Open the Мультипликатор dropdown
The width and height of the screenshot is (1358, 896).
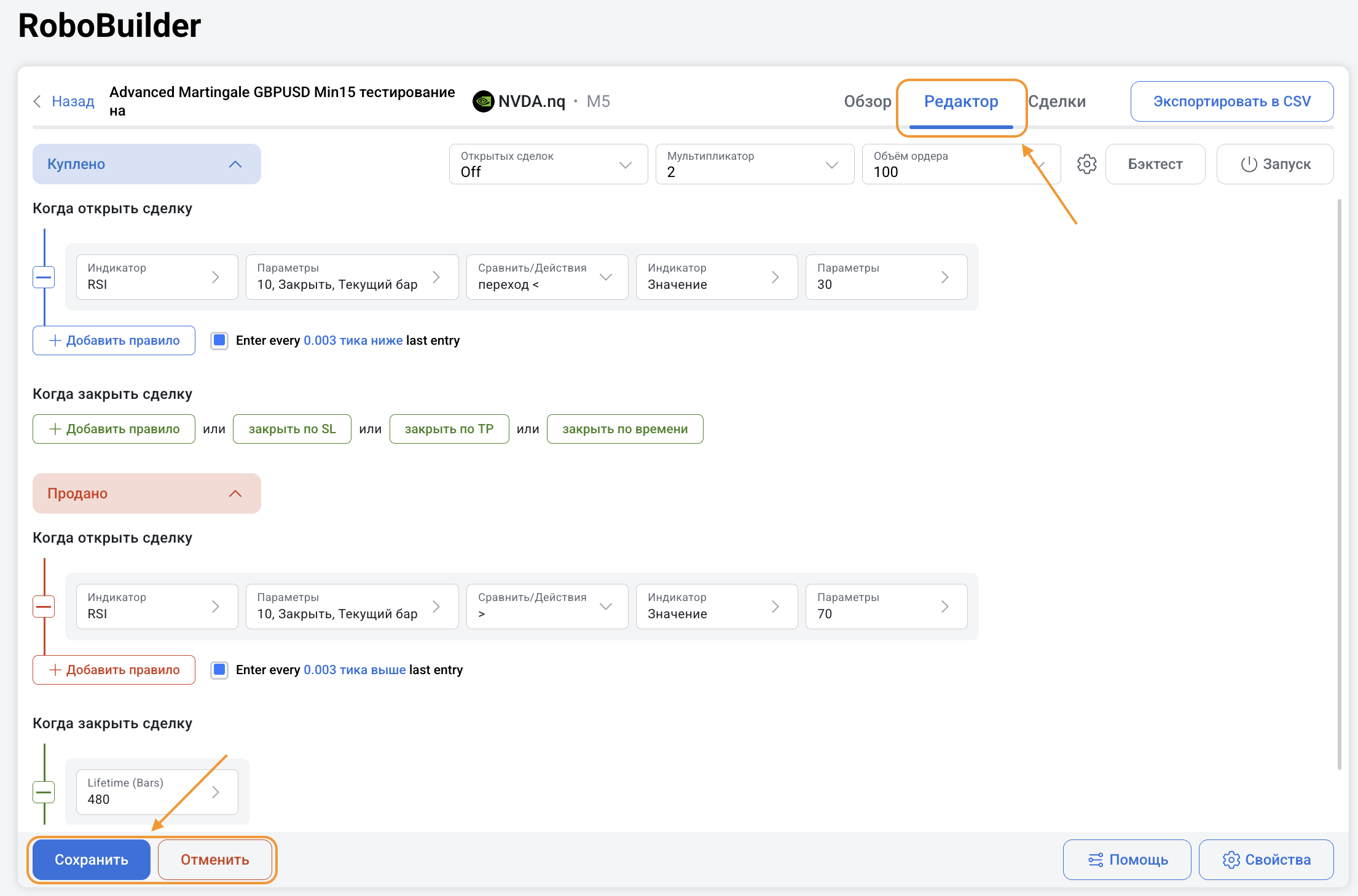tap(755, 164)
